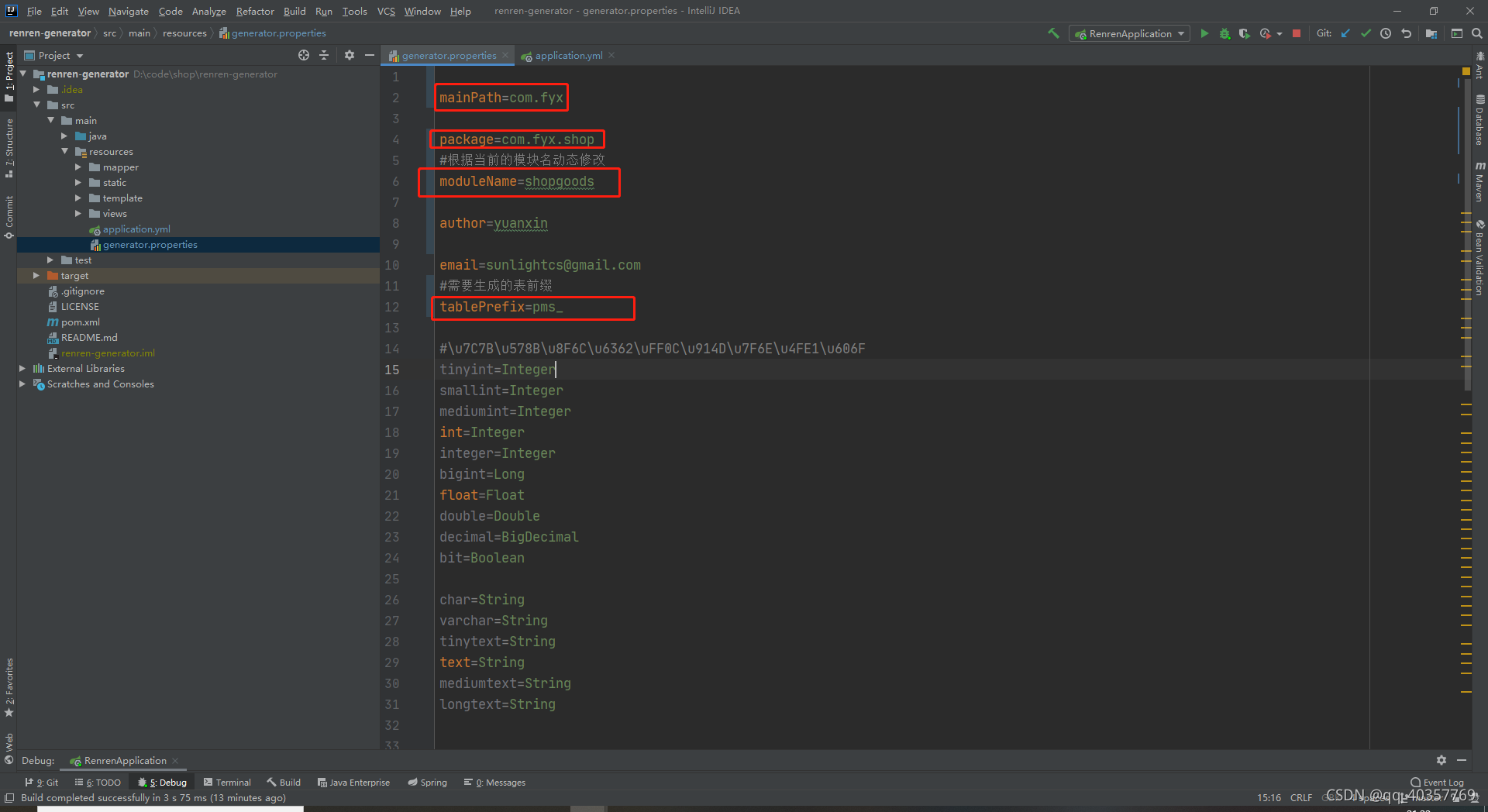Viewport: 1488px width, 812px height.
Task: Close the application.yml tab
Action: click(611, 55)
